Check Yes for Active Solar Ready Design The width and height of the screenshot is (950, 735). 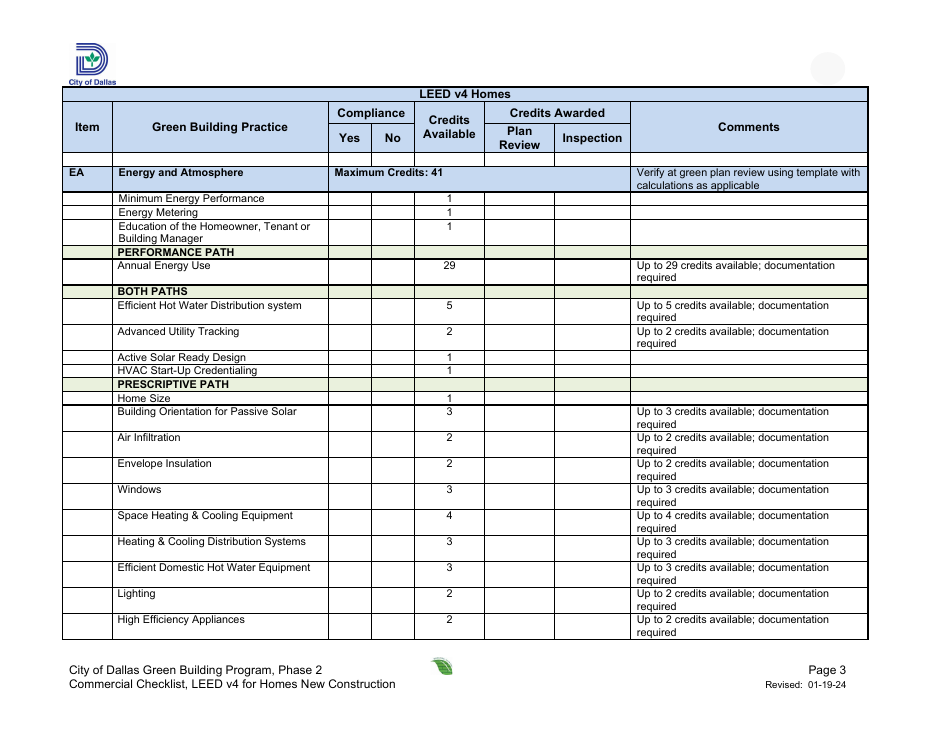click(349, 357)
